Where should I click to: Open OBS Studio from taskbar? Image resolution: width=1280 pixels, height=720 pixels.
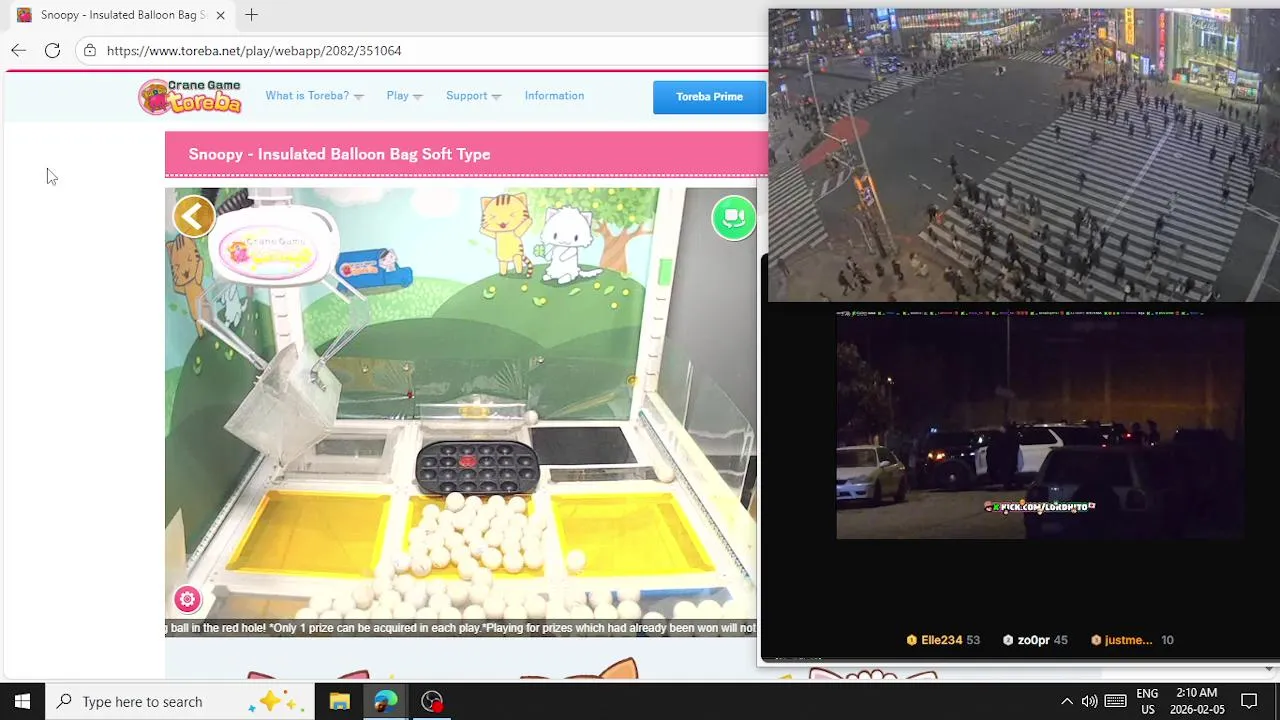coord(432,701)
